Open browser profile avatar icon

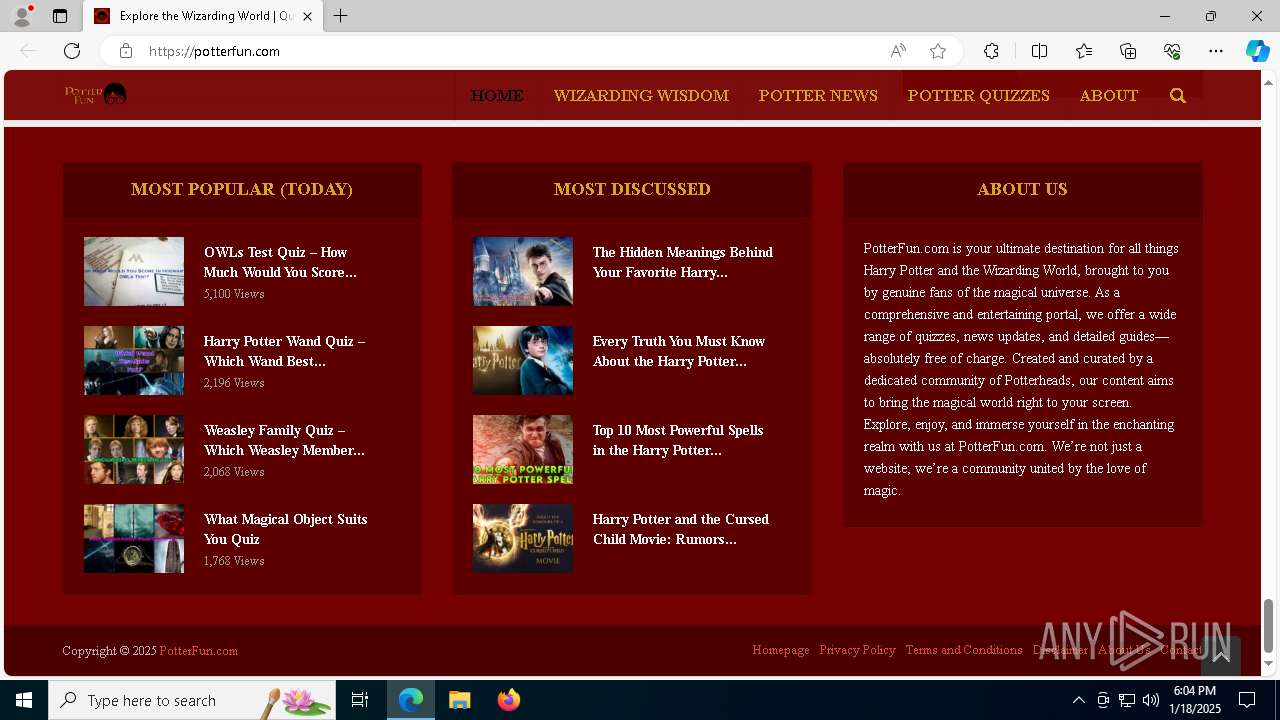point(22,16)
